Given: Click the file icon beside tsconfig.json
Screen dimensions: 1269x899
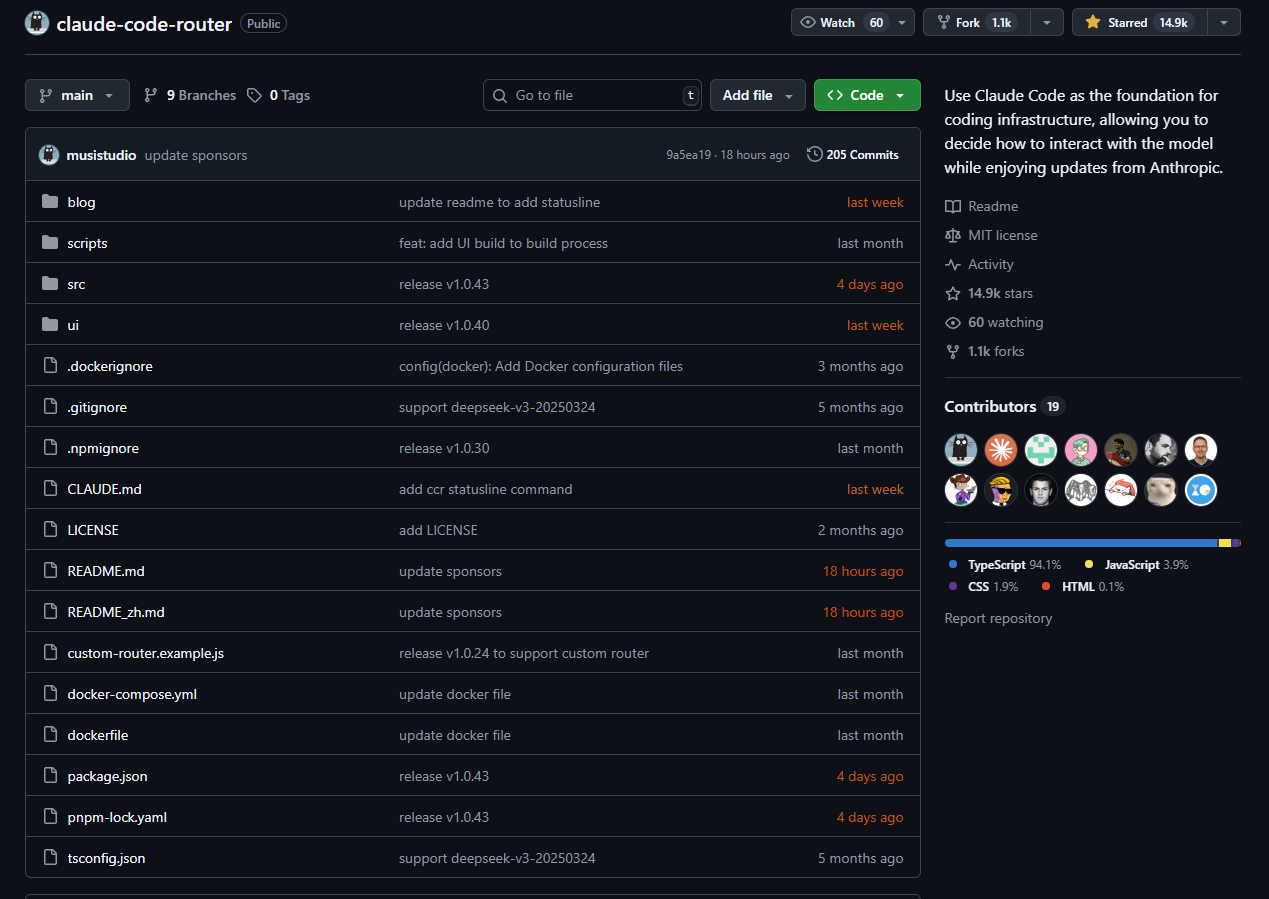Looking at the screenshot, I should click(x=50, y=858).
